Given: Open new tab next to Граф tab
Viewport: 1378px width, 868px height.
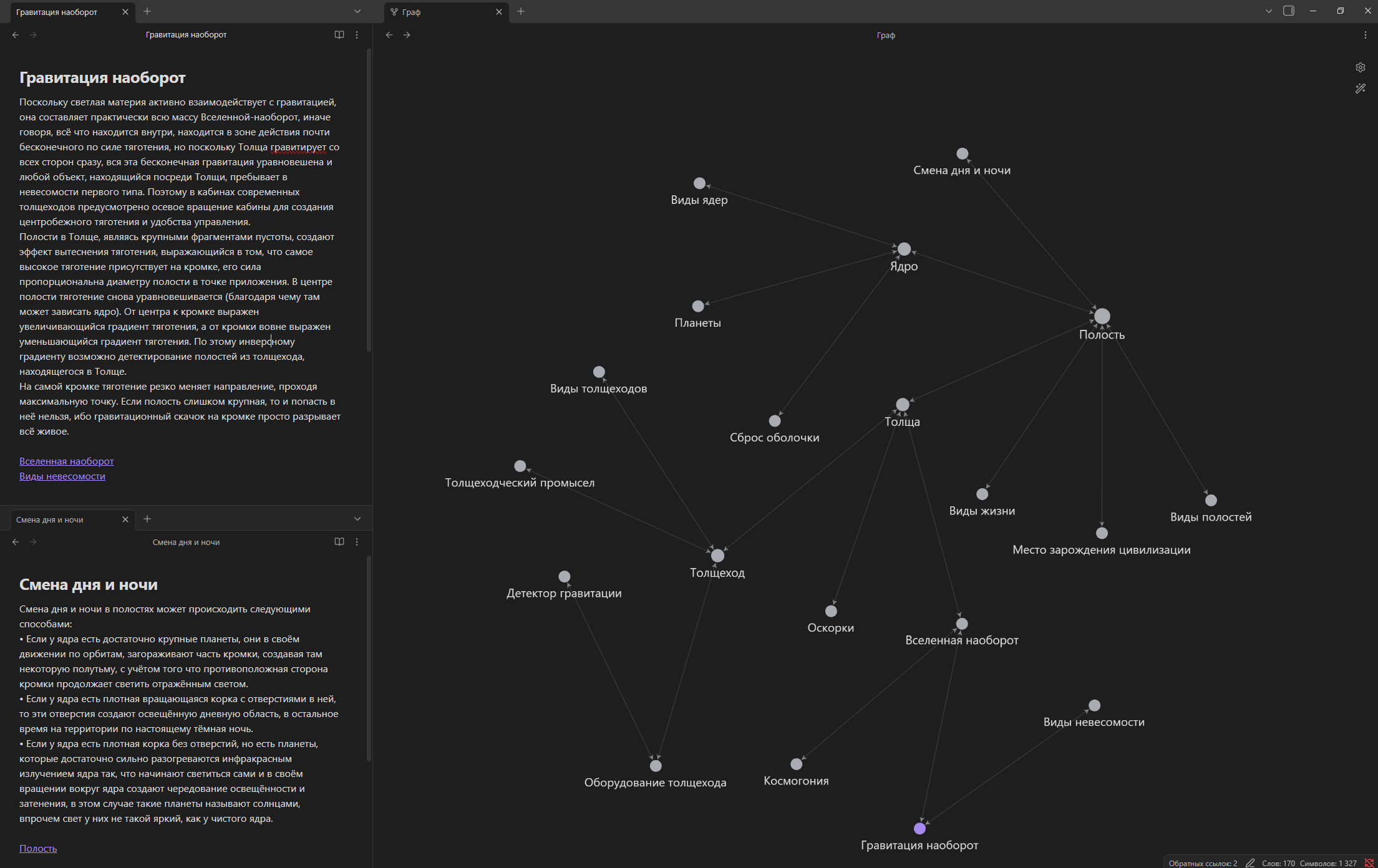Looking at the screenshot, I should [521, 11].
